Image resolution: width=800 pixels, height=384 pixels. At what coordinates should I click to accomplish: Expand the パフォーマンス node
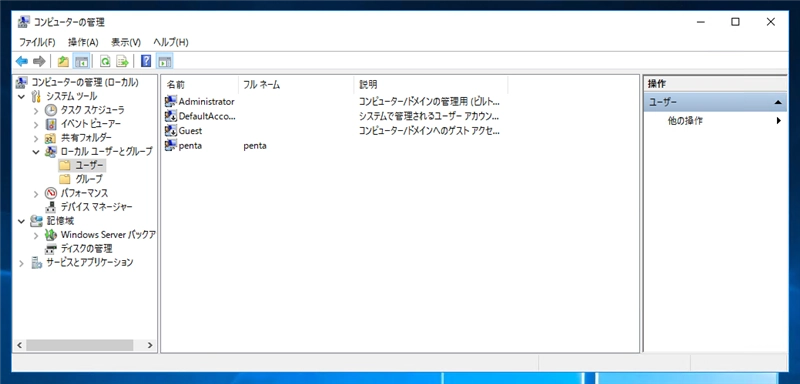(36, 193)
